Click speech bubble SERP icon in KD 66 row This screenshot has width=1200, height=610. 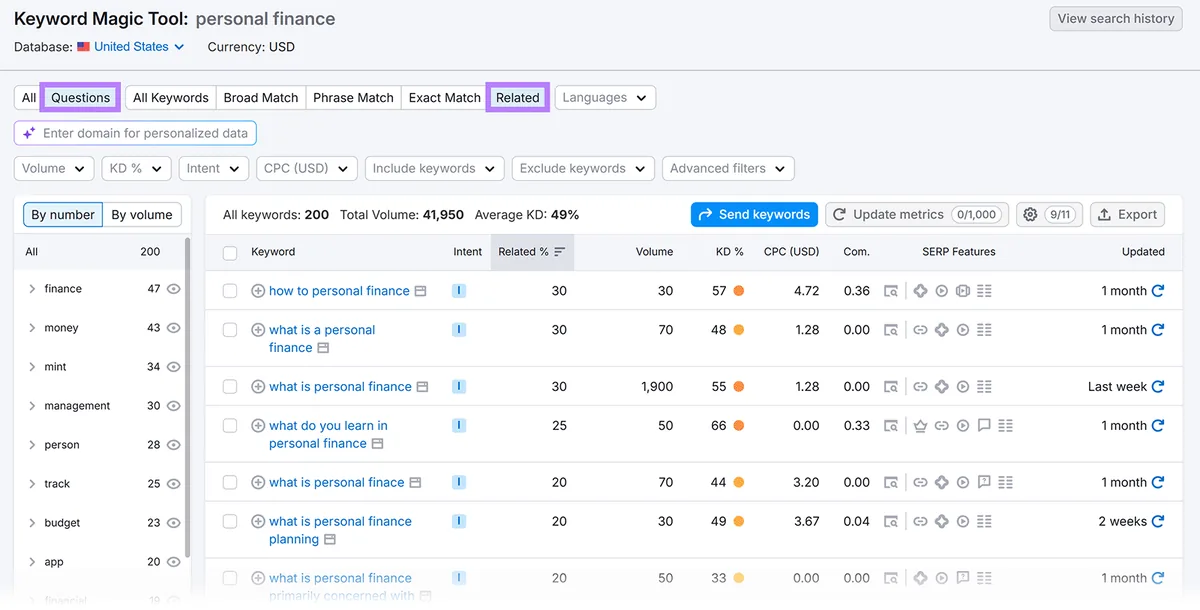coord(984,426)
